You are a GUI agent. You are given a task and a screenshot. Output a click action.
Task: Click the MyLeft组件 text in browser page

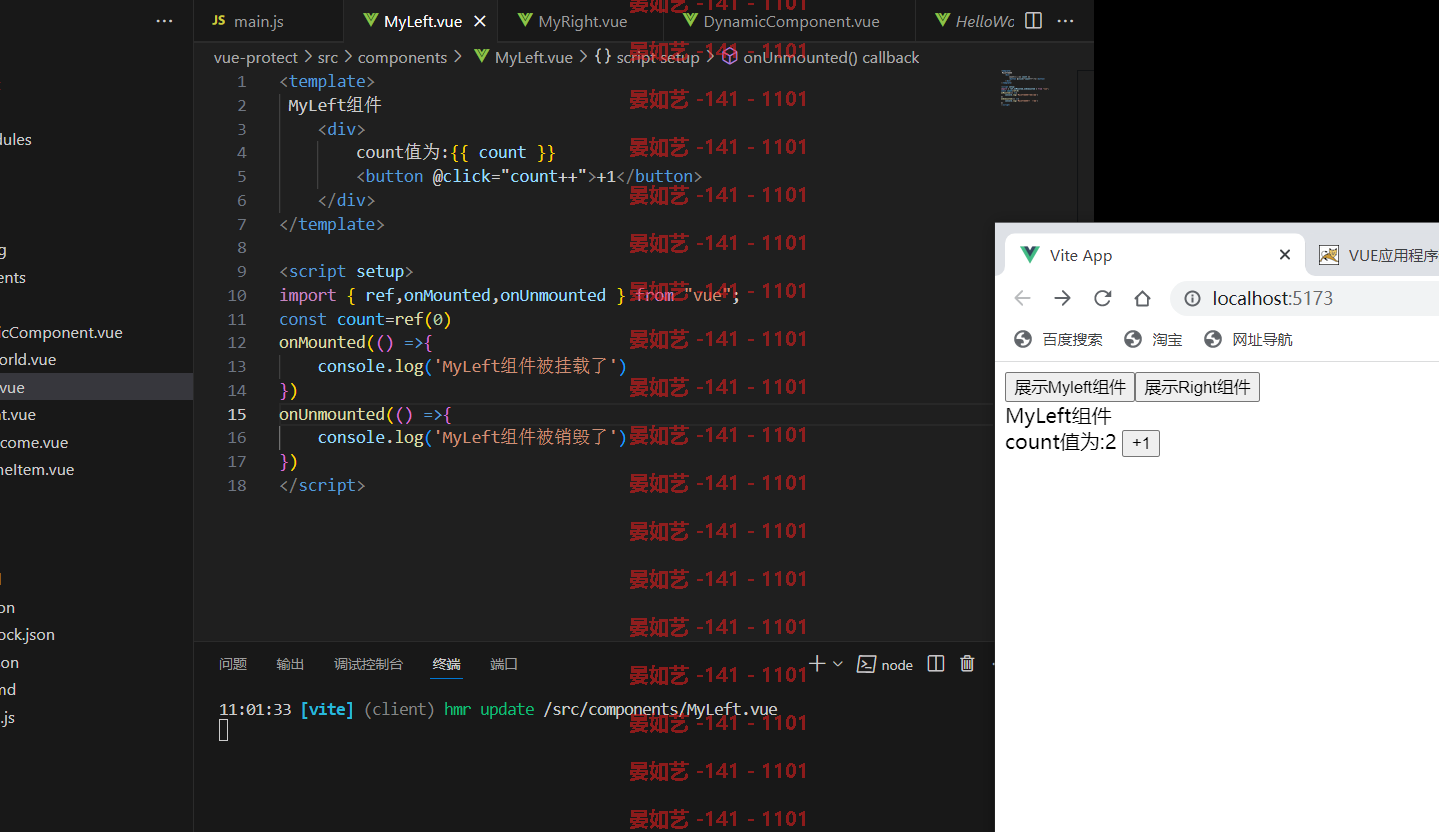(x=1058, y=416)
